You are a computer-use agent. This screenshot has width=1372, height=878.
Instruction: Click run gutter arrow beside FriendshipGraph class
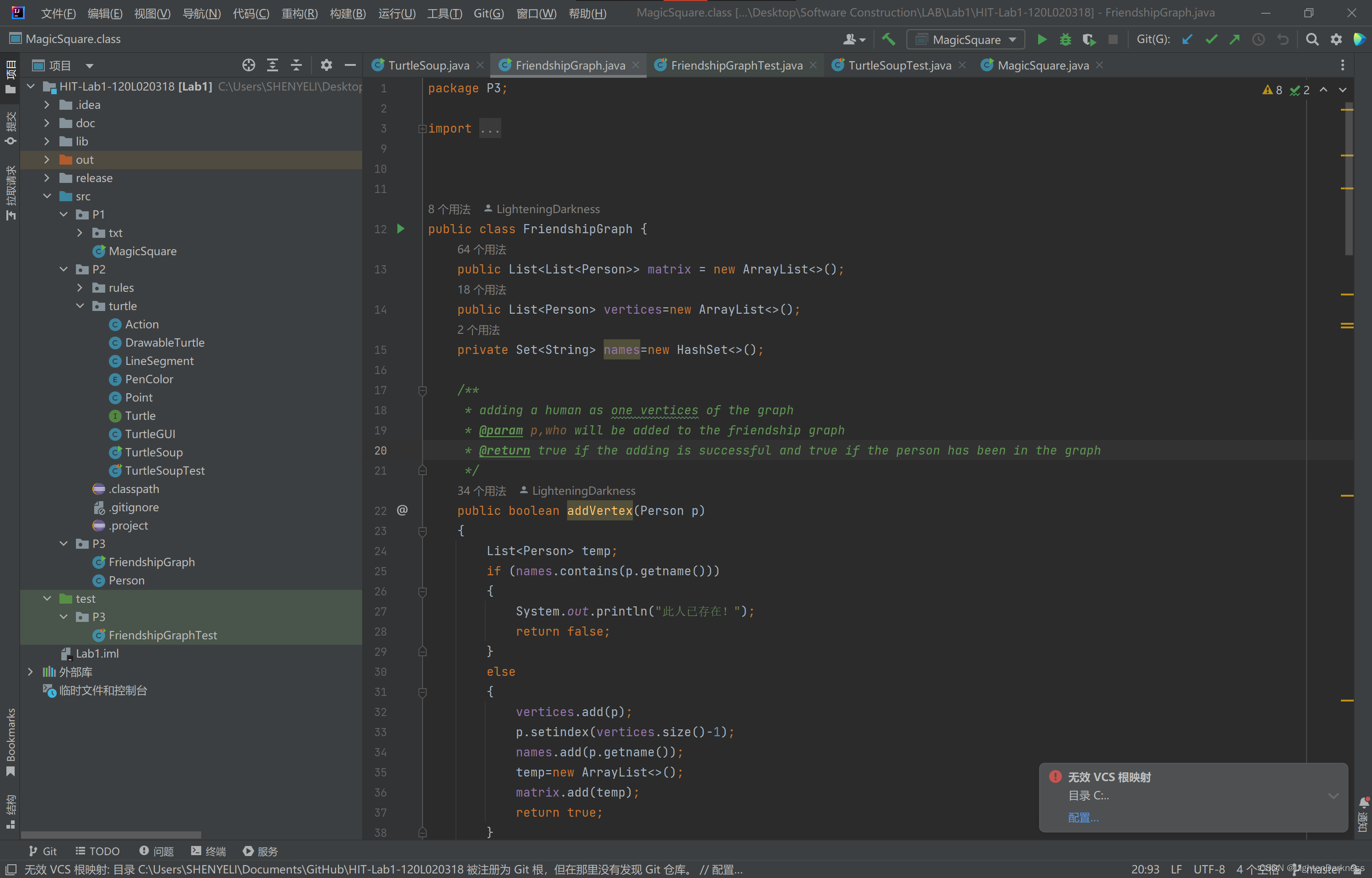point(401,229)
